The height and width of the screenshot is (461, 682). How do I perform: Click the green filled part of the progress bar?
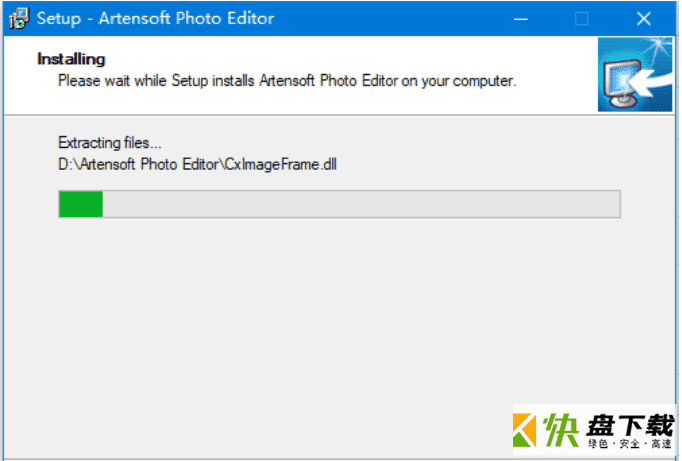[x=81, y=204]
